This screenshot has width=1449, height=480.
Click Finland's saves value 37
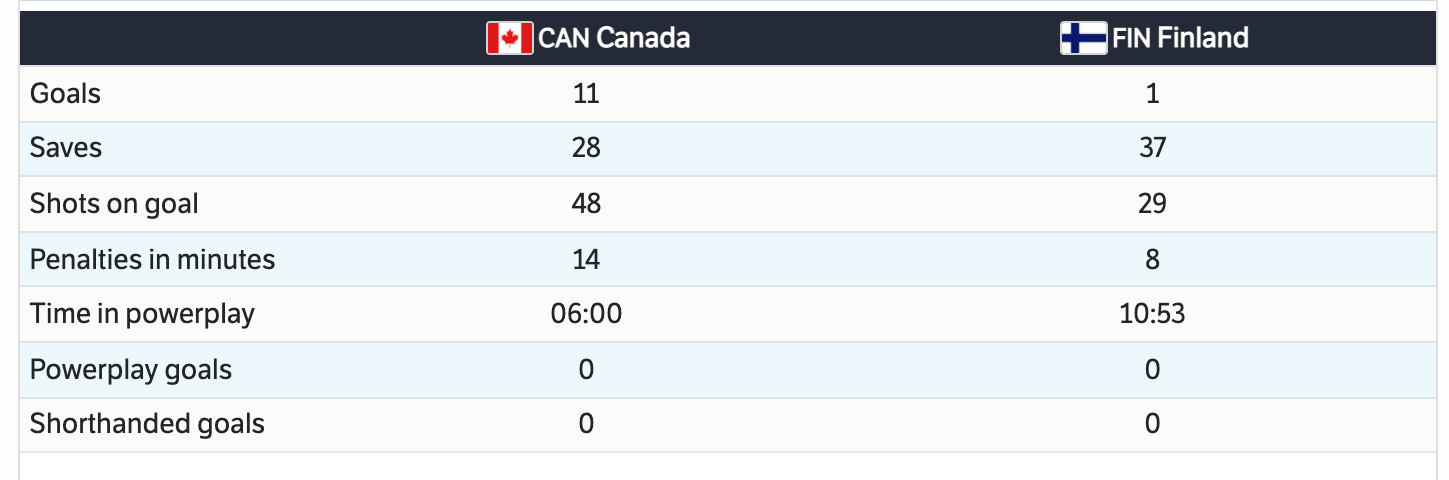coord(1152,148)
